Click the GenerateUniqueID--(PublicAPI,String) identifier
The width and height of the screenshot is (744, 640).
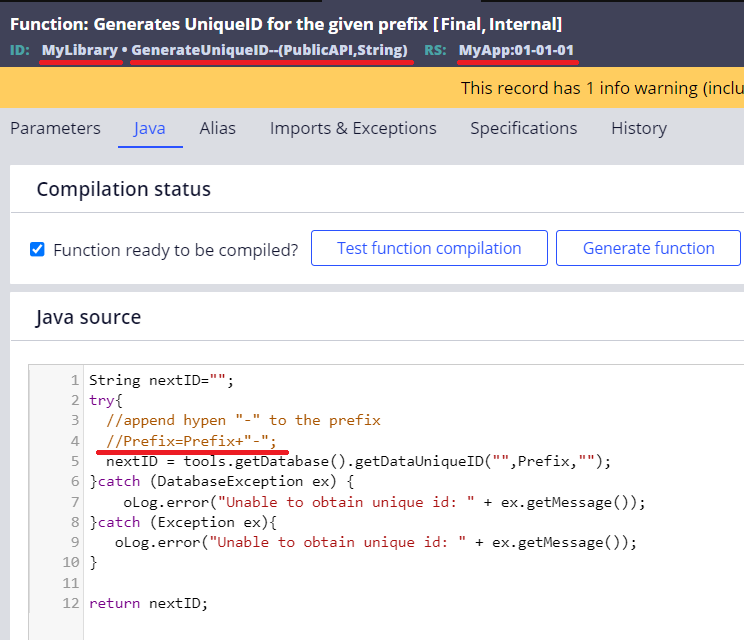pos(269,50)
